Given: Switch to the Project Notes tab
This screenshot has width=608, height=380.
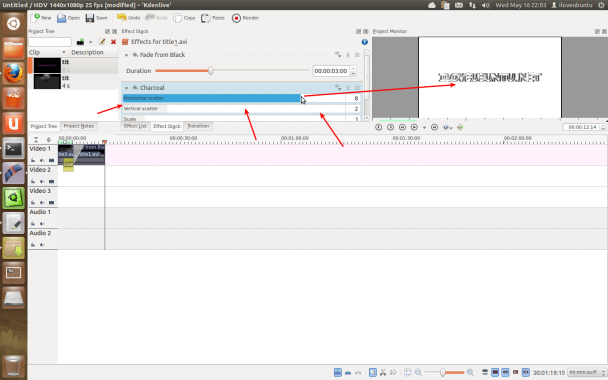Looking at the screenshot, I should 79,126.
